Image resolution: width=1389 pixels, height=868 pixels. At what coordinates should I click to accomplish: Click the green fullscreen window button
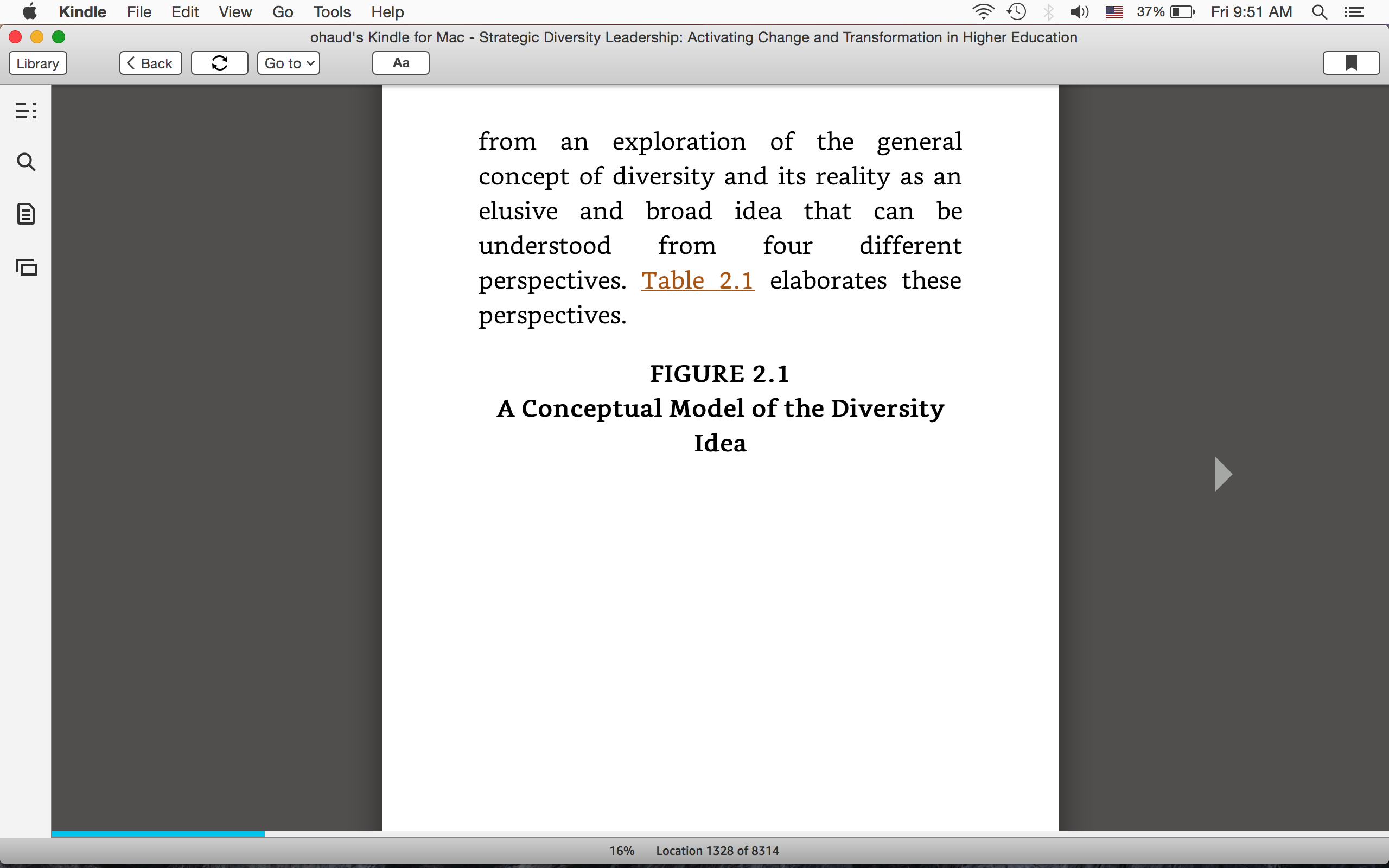(59, 37)
